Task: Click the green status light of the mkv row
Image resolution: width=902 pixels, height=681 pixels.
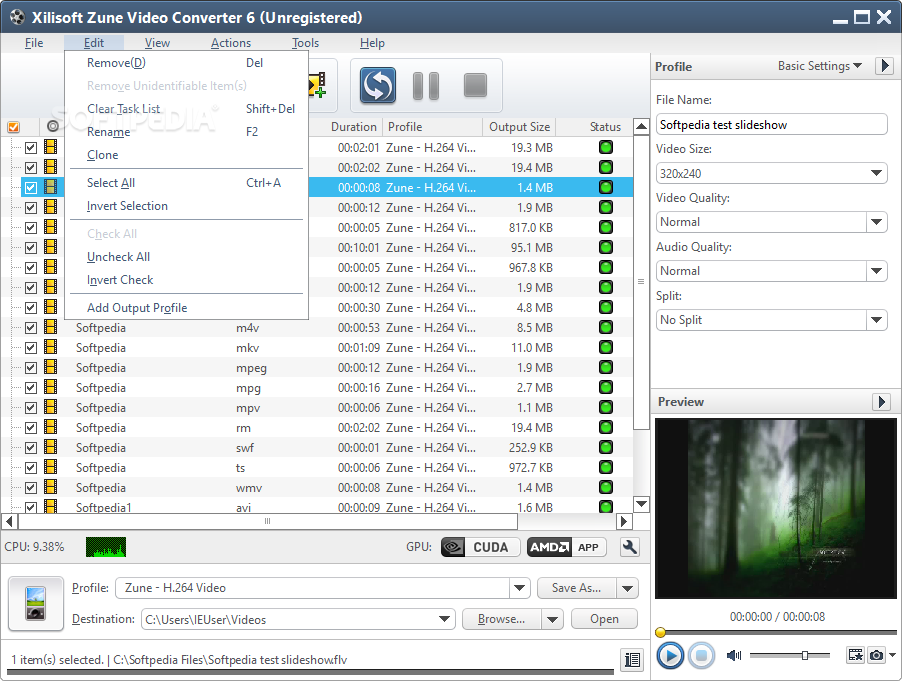Action: coord(606,347)
